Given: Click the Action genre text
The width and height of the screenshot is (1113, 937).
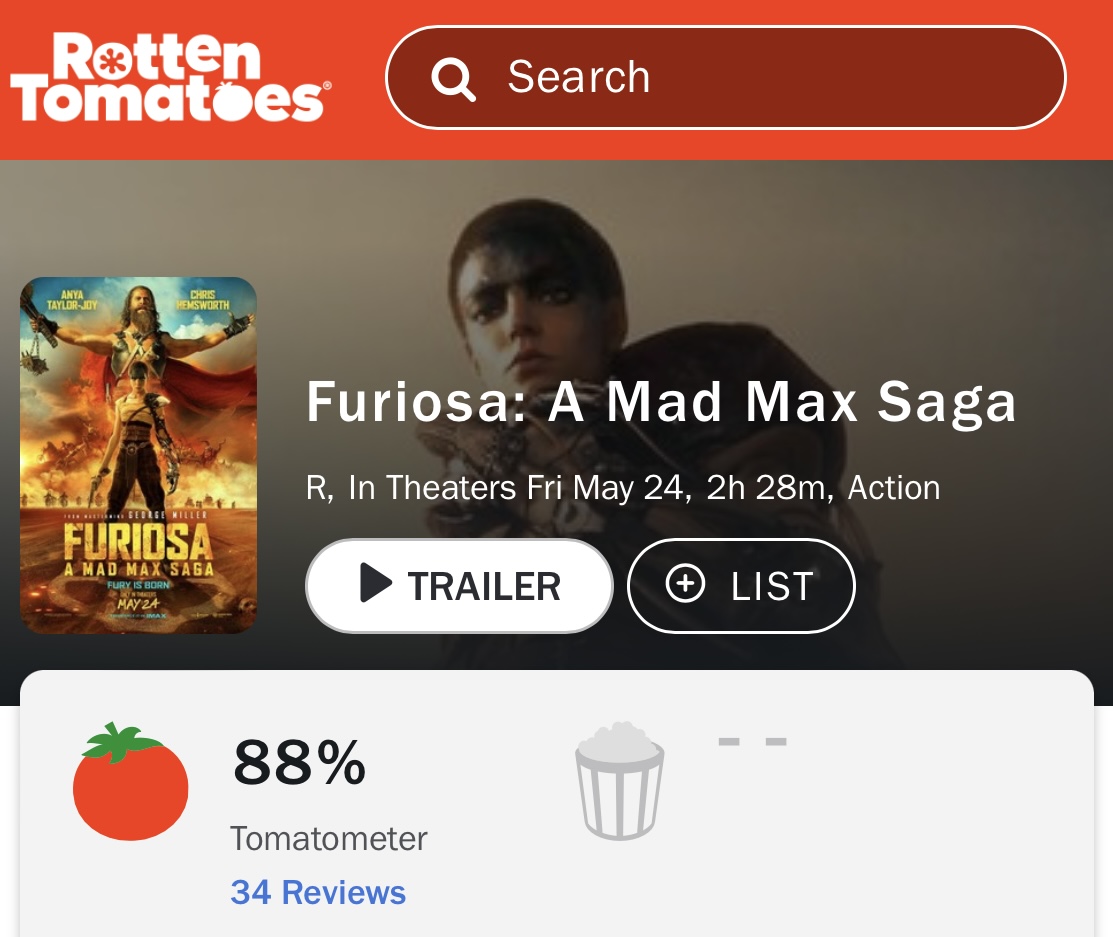Looking at the screenshot, I should coord(894,488).
